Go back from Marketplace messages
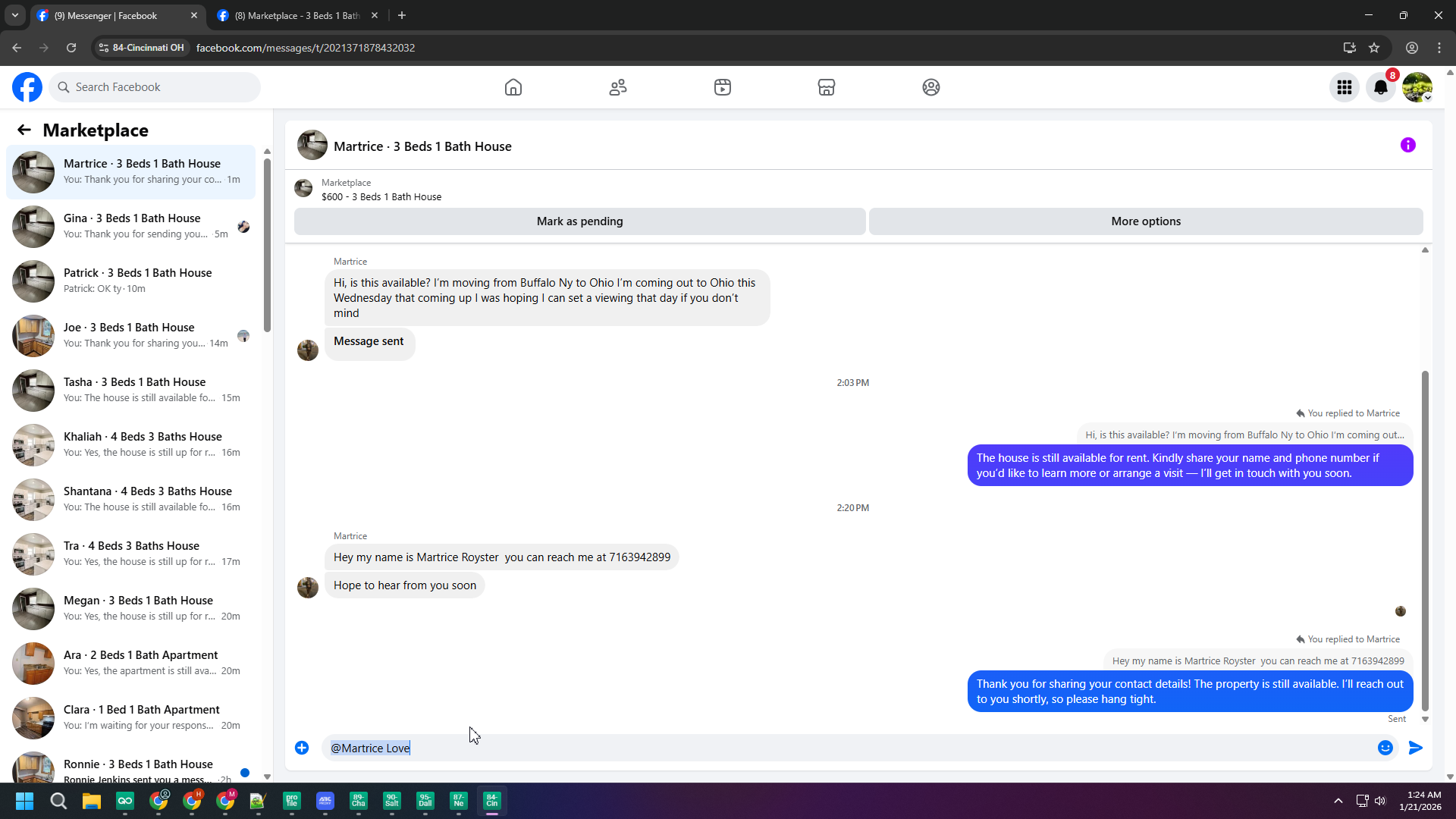The width and height of the screenshot is (1456, 819). click(x=24, y=130)
